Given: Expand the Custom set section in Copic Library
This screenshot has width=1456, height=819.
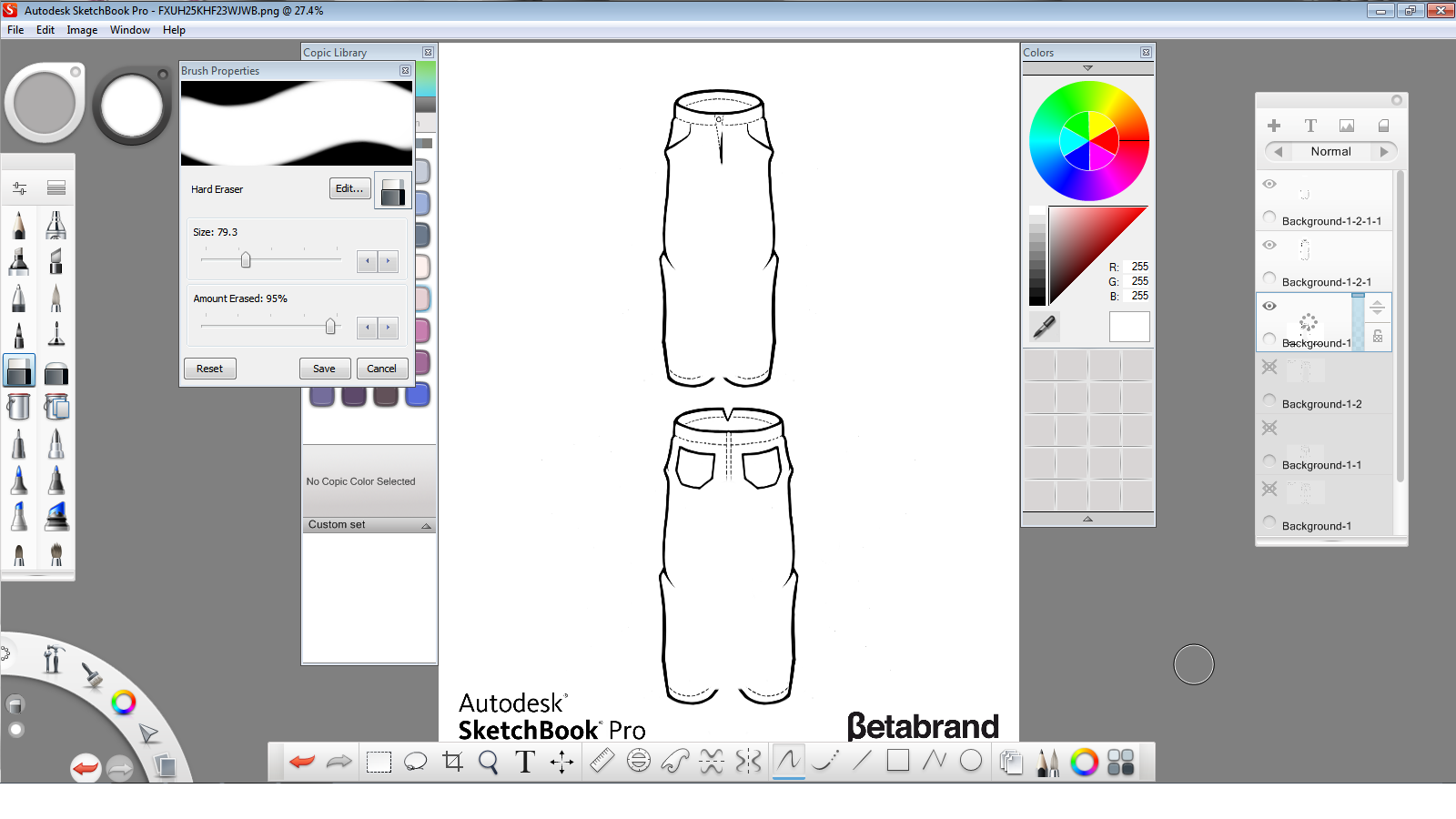Looking at the screenshot, I should tap(426, 526).
